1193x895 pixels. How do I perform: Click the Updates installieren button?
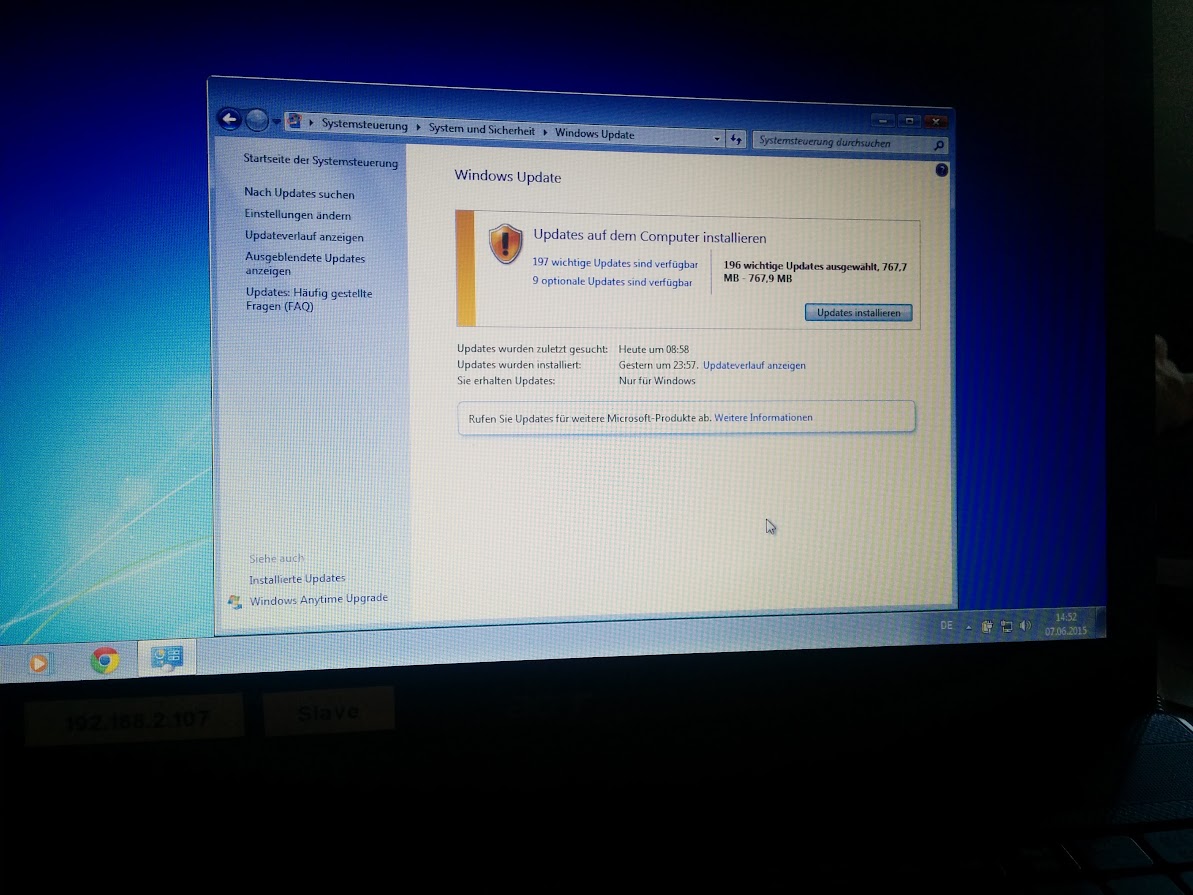pos(858,313)
